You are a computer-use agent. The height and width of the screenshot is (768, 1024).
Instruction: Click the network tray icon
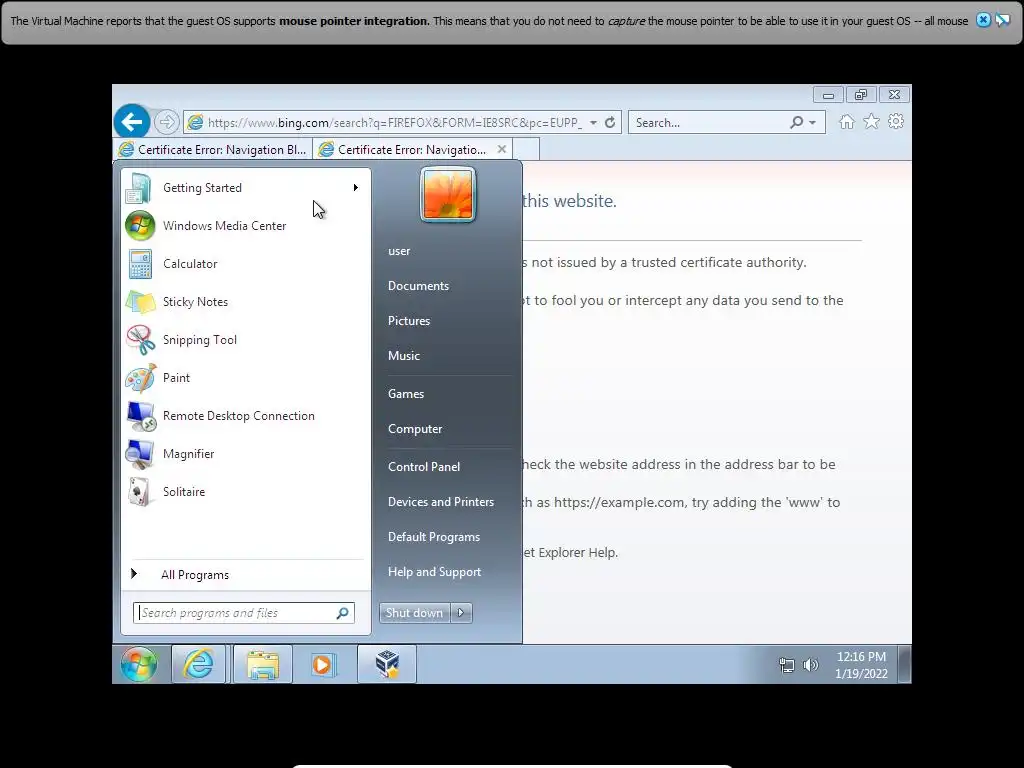coord(787,665)
